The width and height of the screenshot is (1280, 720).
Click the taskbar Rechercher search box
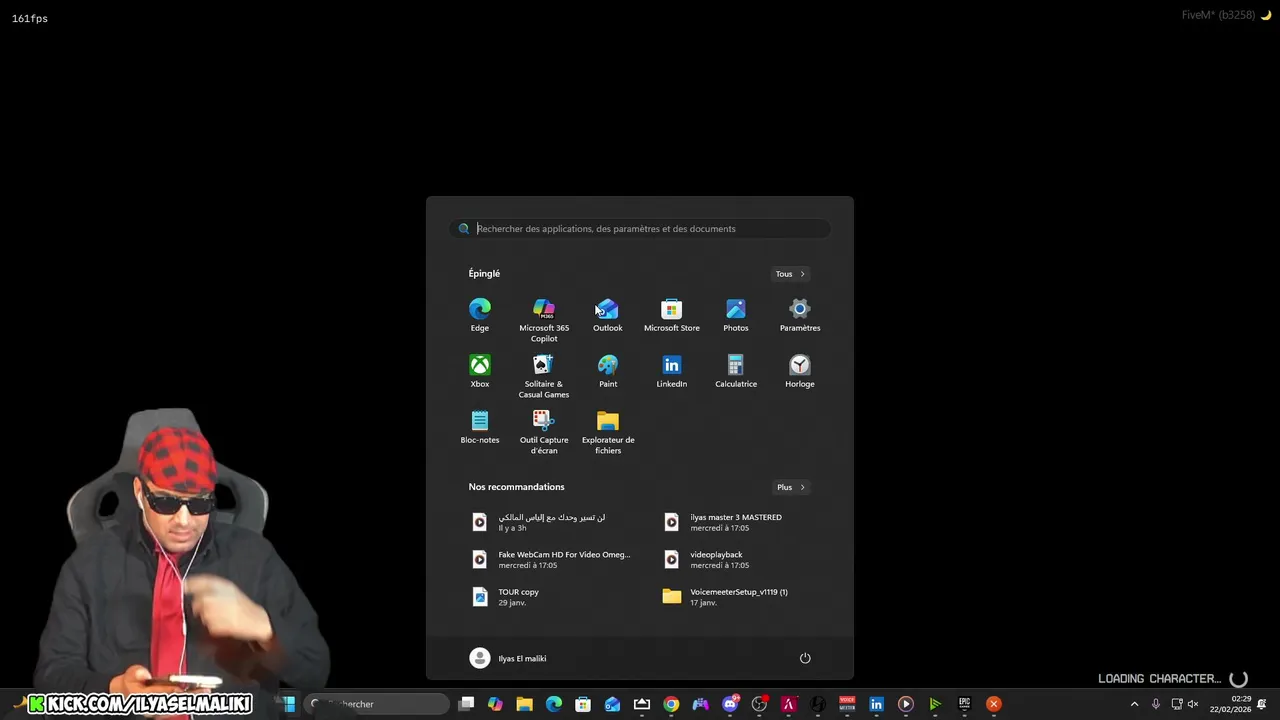[378, 704]
